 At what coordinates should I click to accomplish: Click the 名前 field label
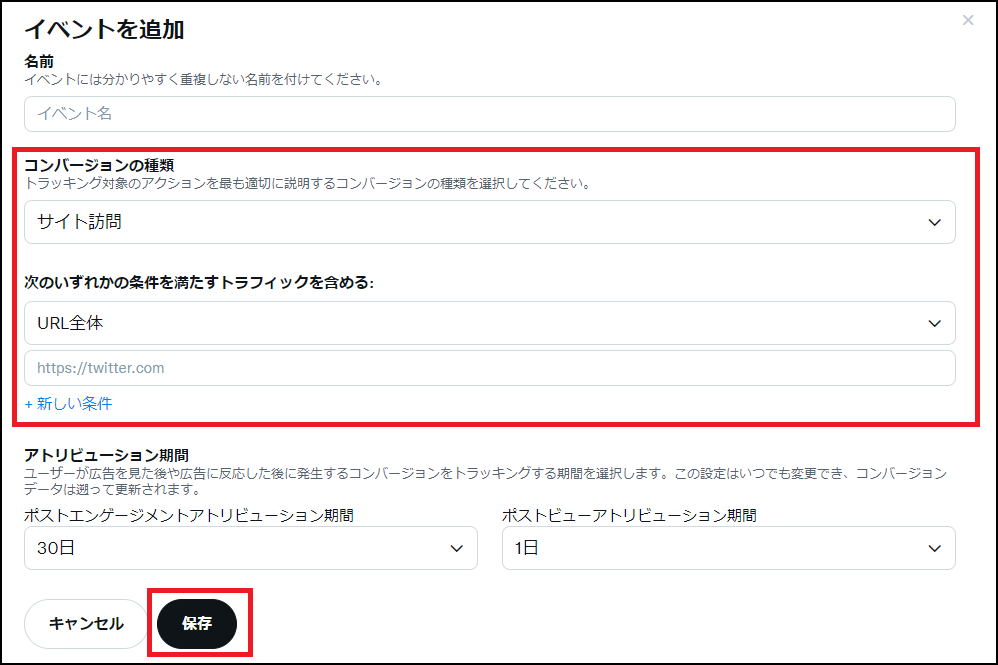pyautogui.click(x=39, y=62)
